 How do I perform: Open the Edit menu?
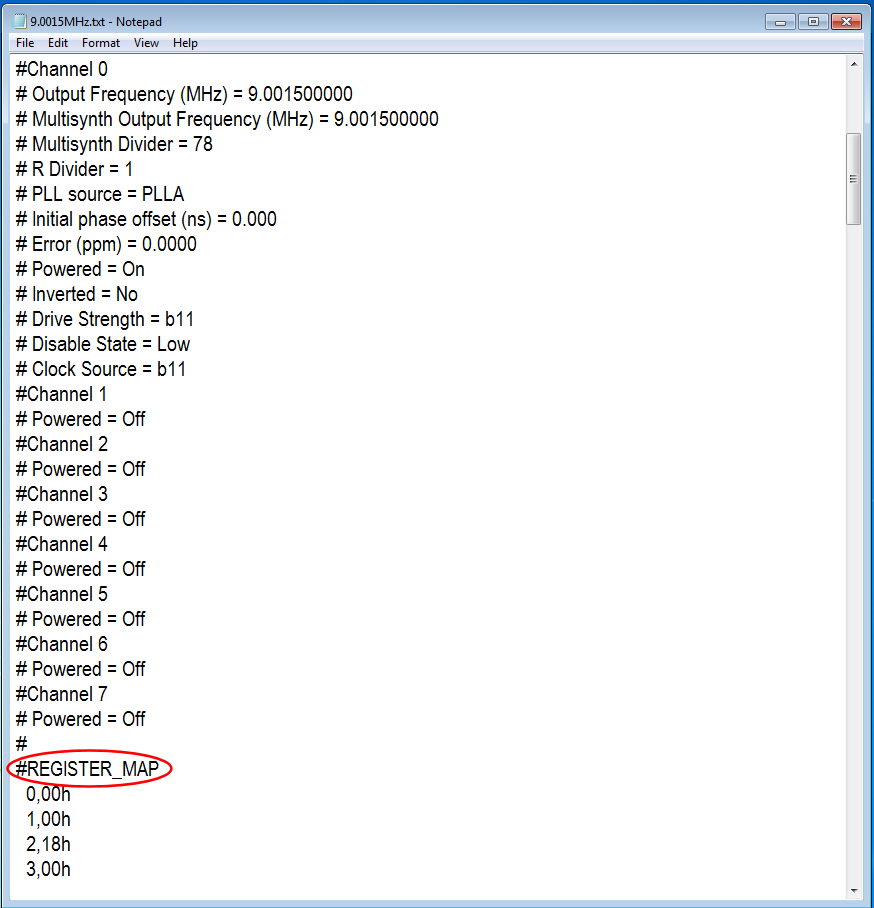coord(58,43)
